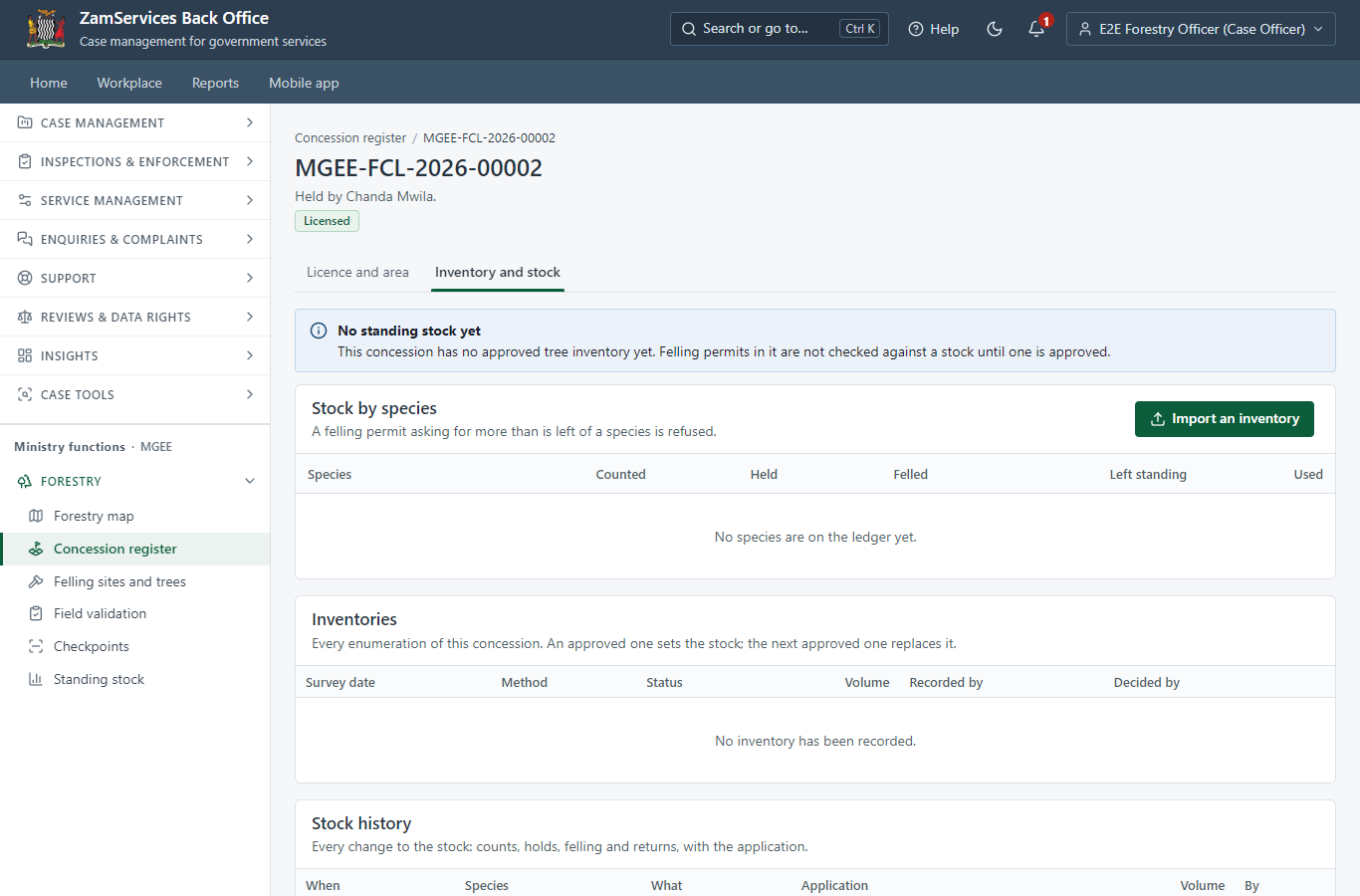Expand the Support section chevron

coord(250,278)
